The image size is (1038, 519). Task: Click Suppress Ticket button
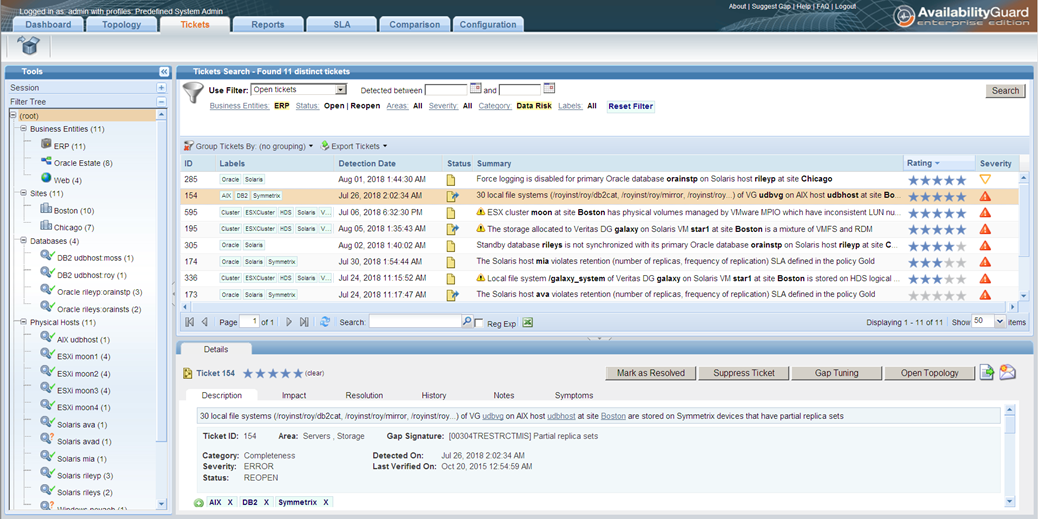[x=744, y=373]
